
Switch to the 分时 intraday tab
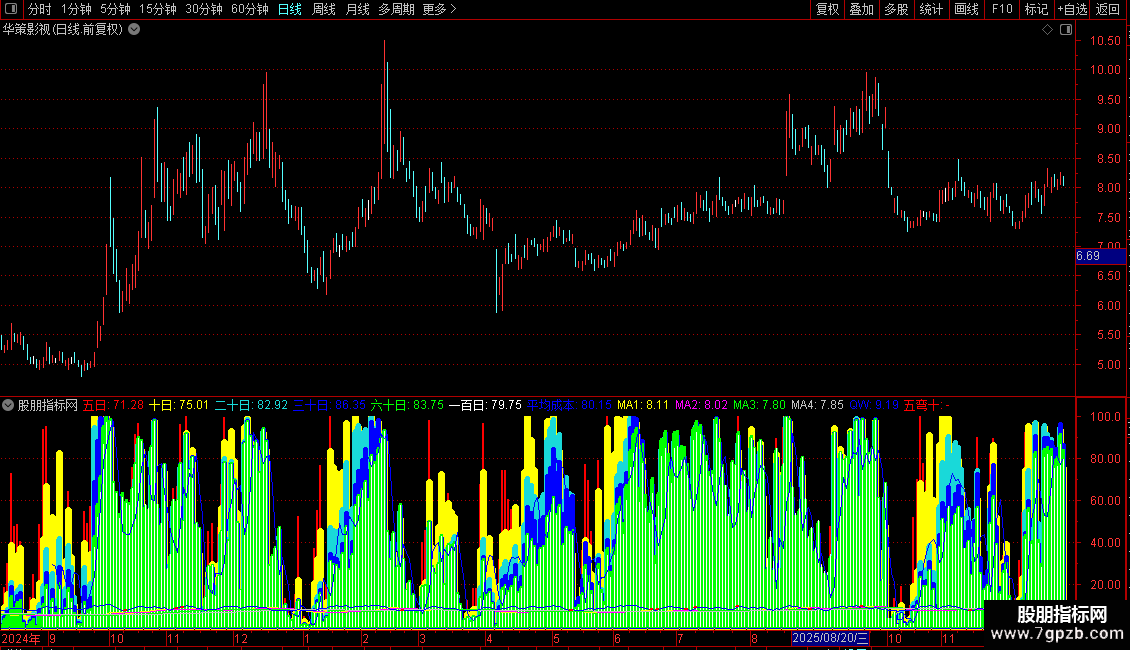coord(40,9)
